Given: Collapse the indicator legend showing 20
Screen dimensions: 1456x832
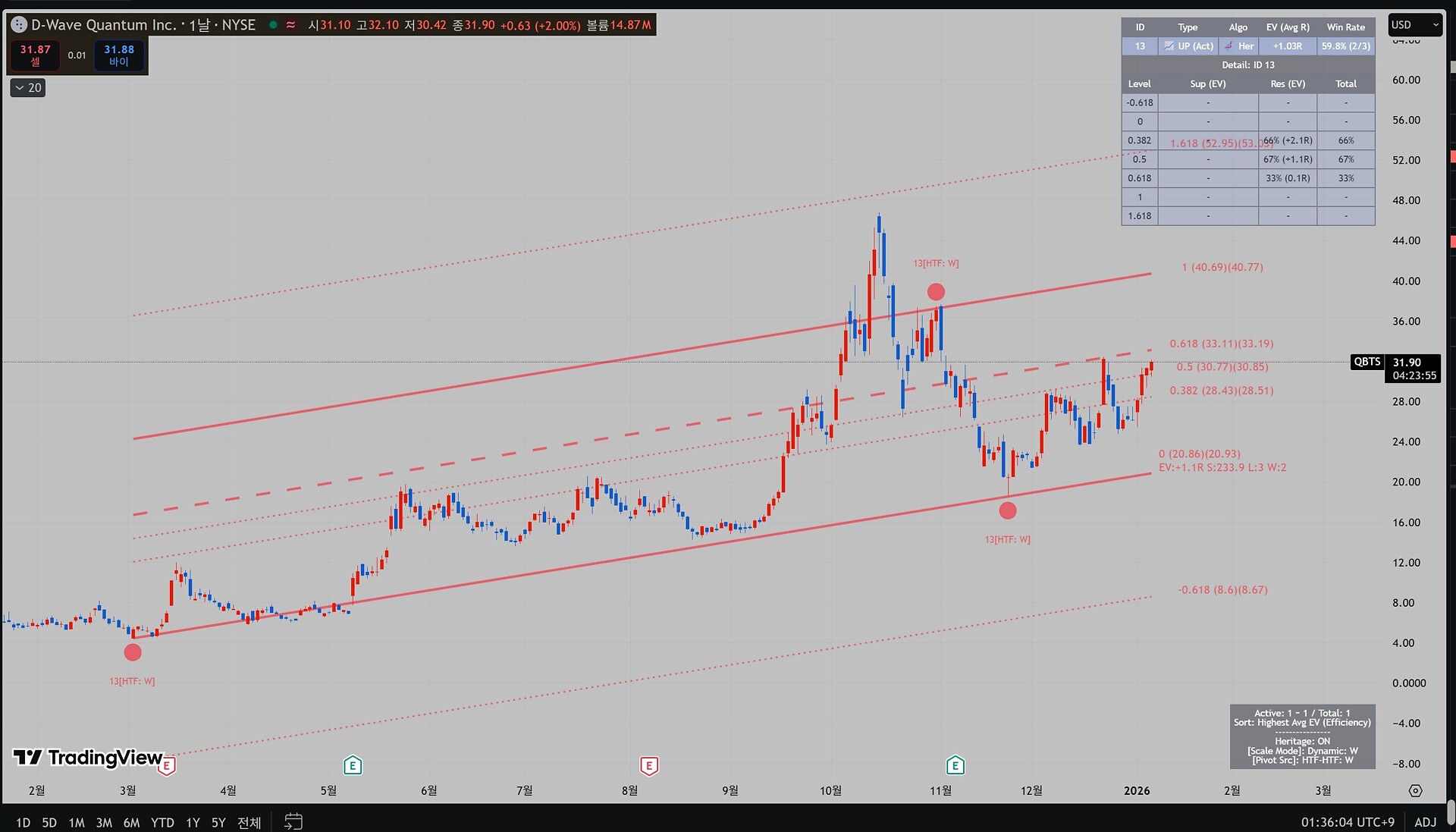Looking at the screenshot, I should [x=28, y=88].
